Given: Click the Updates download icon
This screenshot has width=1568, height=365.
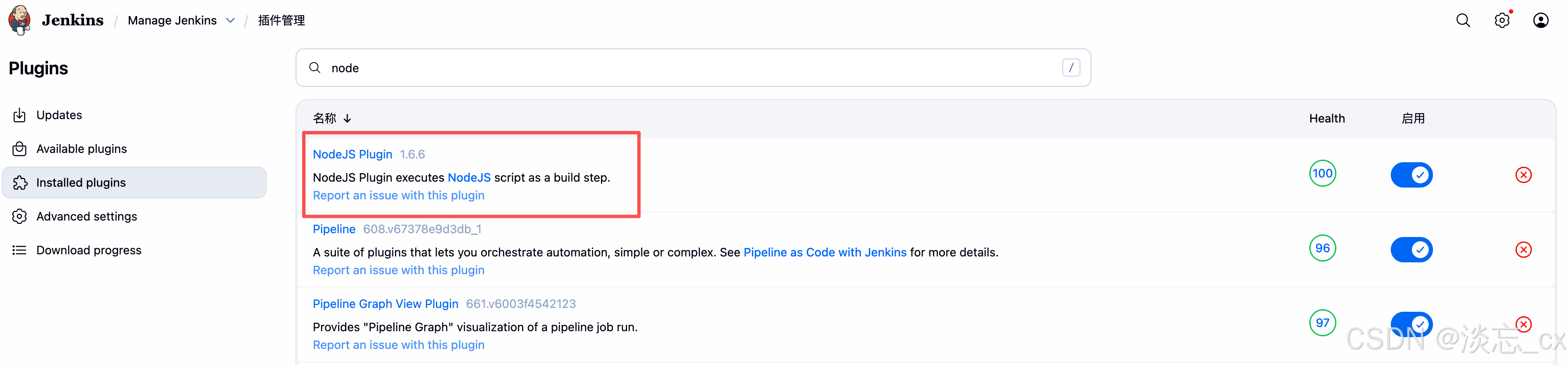Looking at the screenshot, I should click(19, 115).
